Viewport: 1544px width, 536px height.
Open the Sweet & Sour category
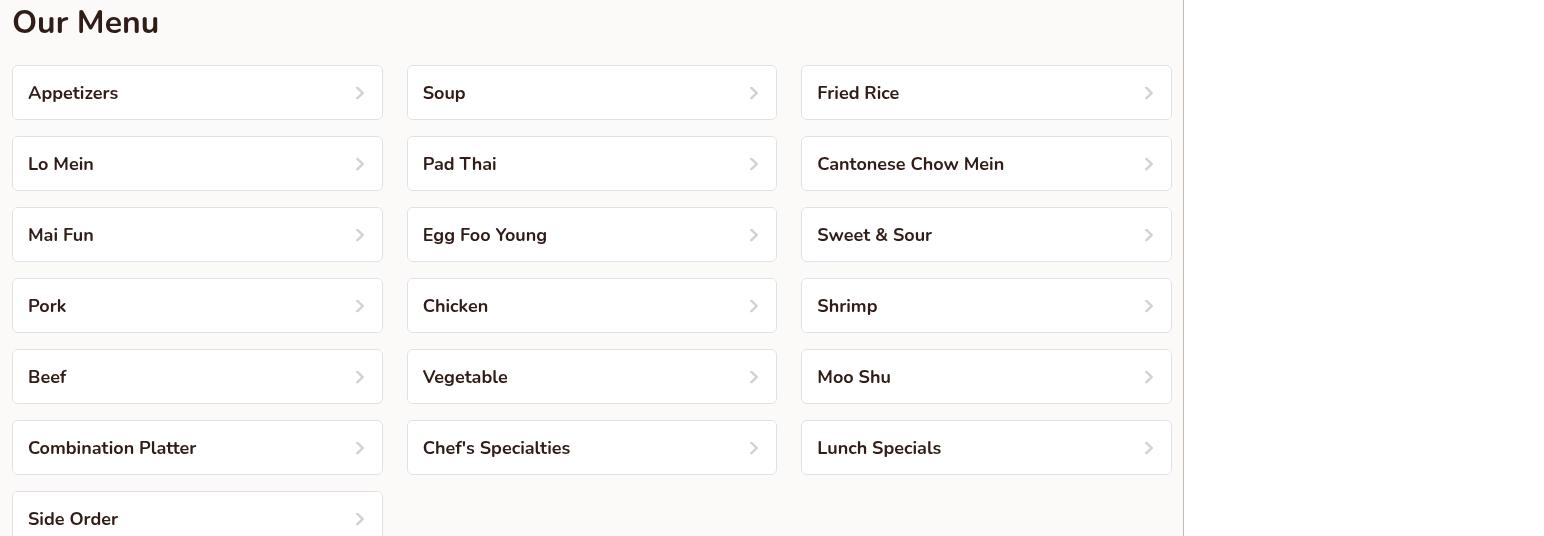(874, 235)
